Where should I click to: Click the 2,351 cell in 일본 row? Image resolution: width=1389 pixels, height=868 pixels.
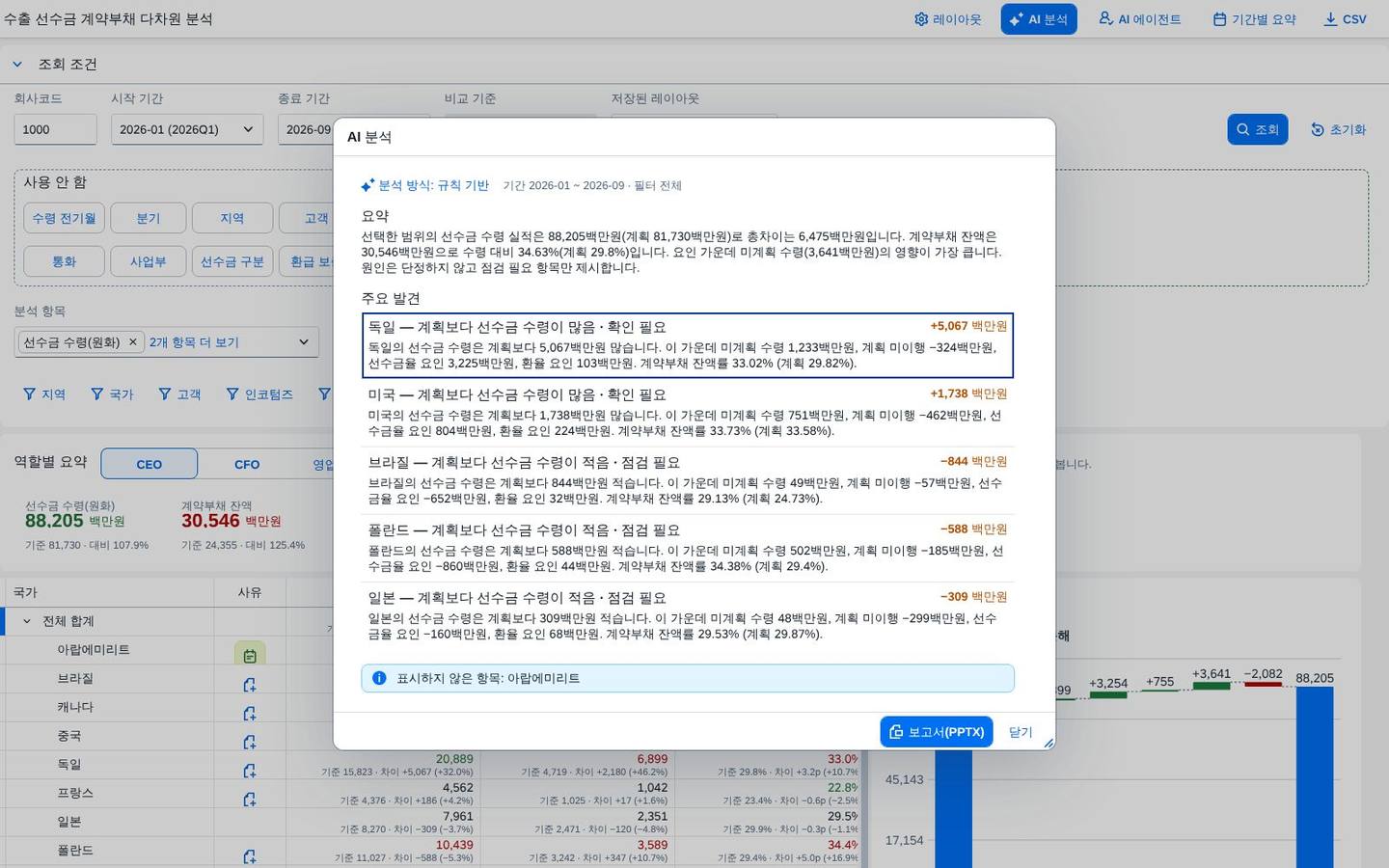pos(652,816)
